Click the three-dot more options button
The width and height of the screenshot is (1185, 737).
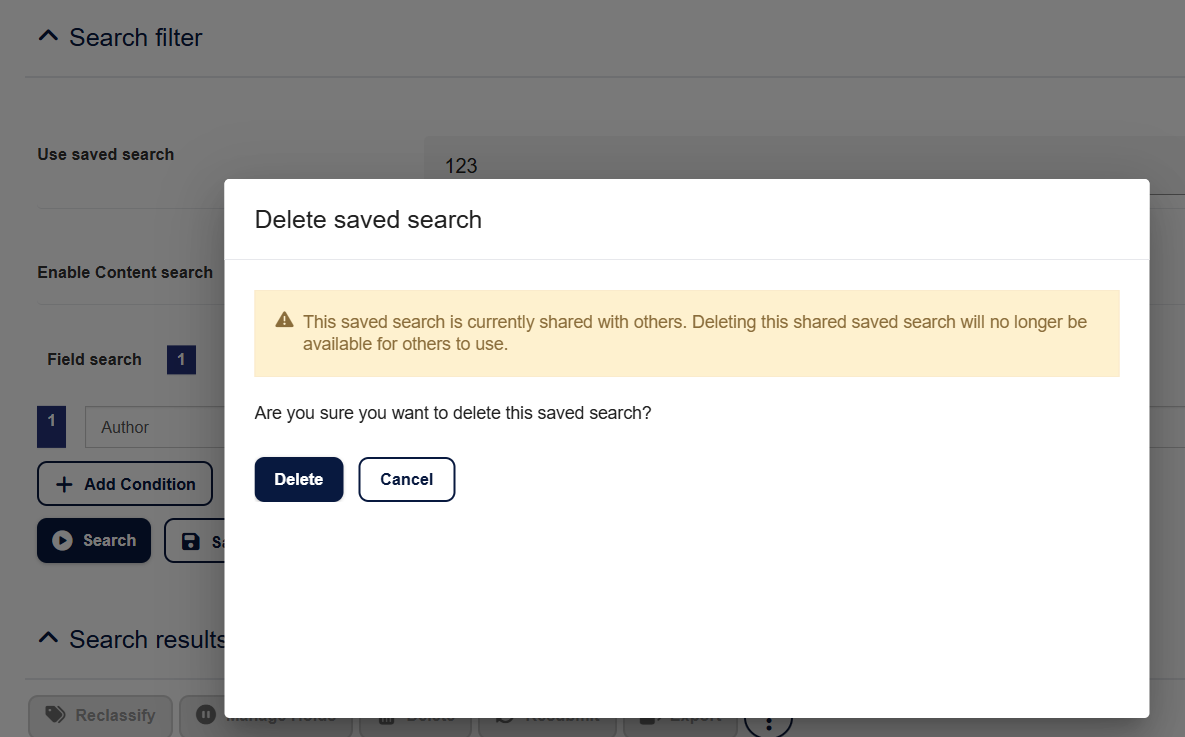[767, 720]
